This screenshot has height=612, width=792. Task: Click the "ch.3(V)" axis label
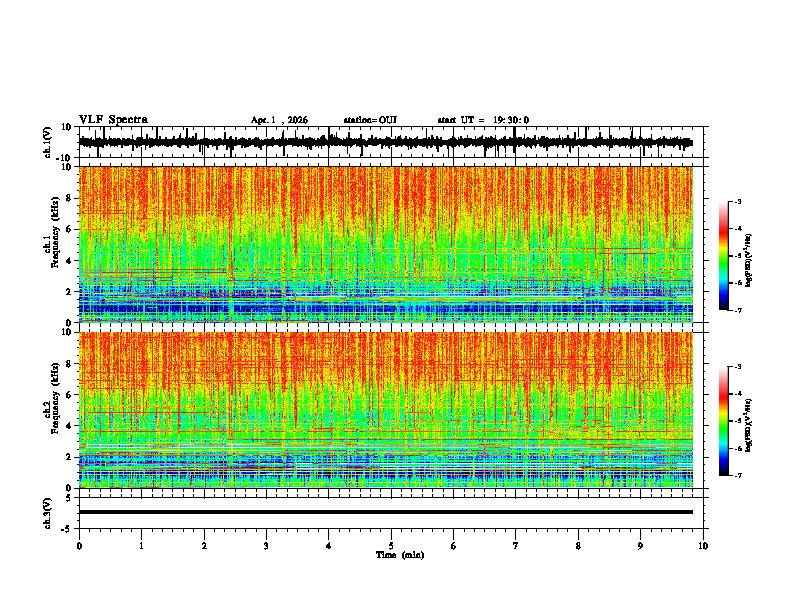pyautogui.click(x=48, y=513)
